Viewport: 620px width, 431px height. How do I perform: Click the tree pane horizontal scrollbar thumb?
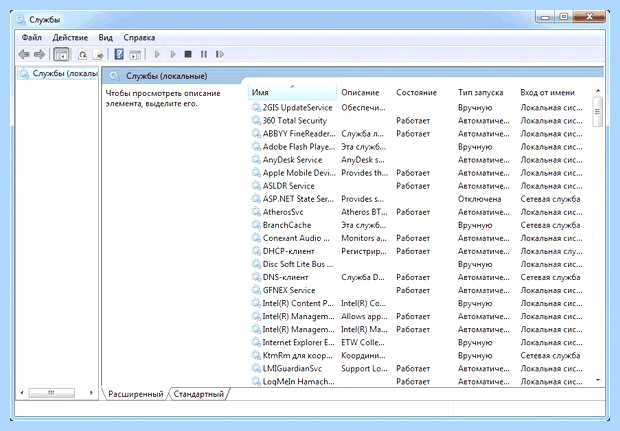coord(52,393)
